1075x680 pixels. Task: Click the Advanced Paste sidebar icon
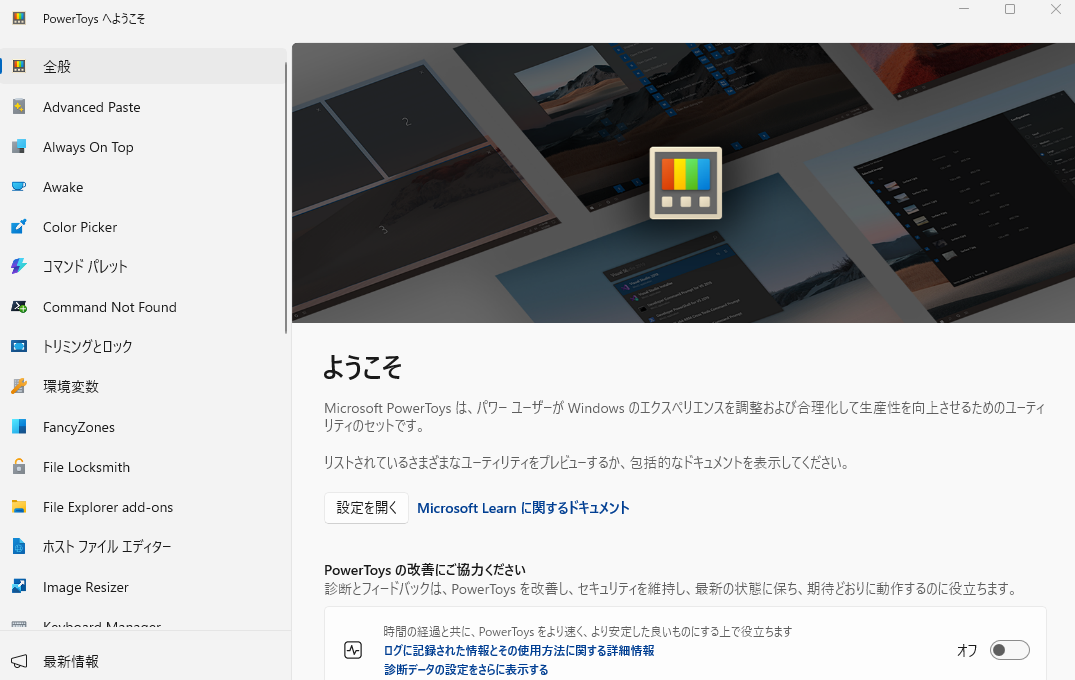pos(19,107)
